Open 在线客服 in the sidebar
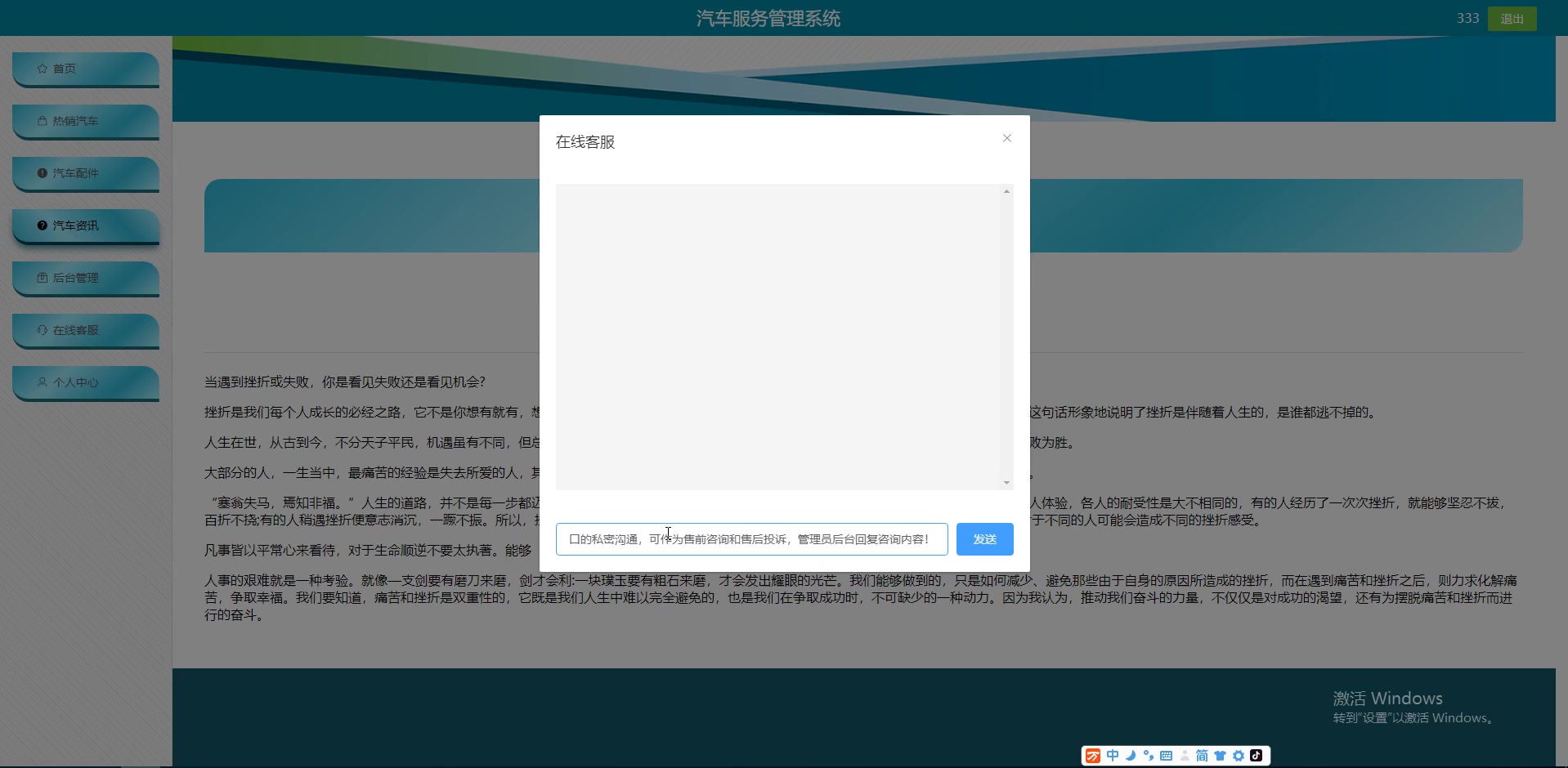 pyautogui.click(x=86, y=330)
